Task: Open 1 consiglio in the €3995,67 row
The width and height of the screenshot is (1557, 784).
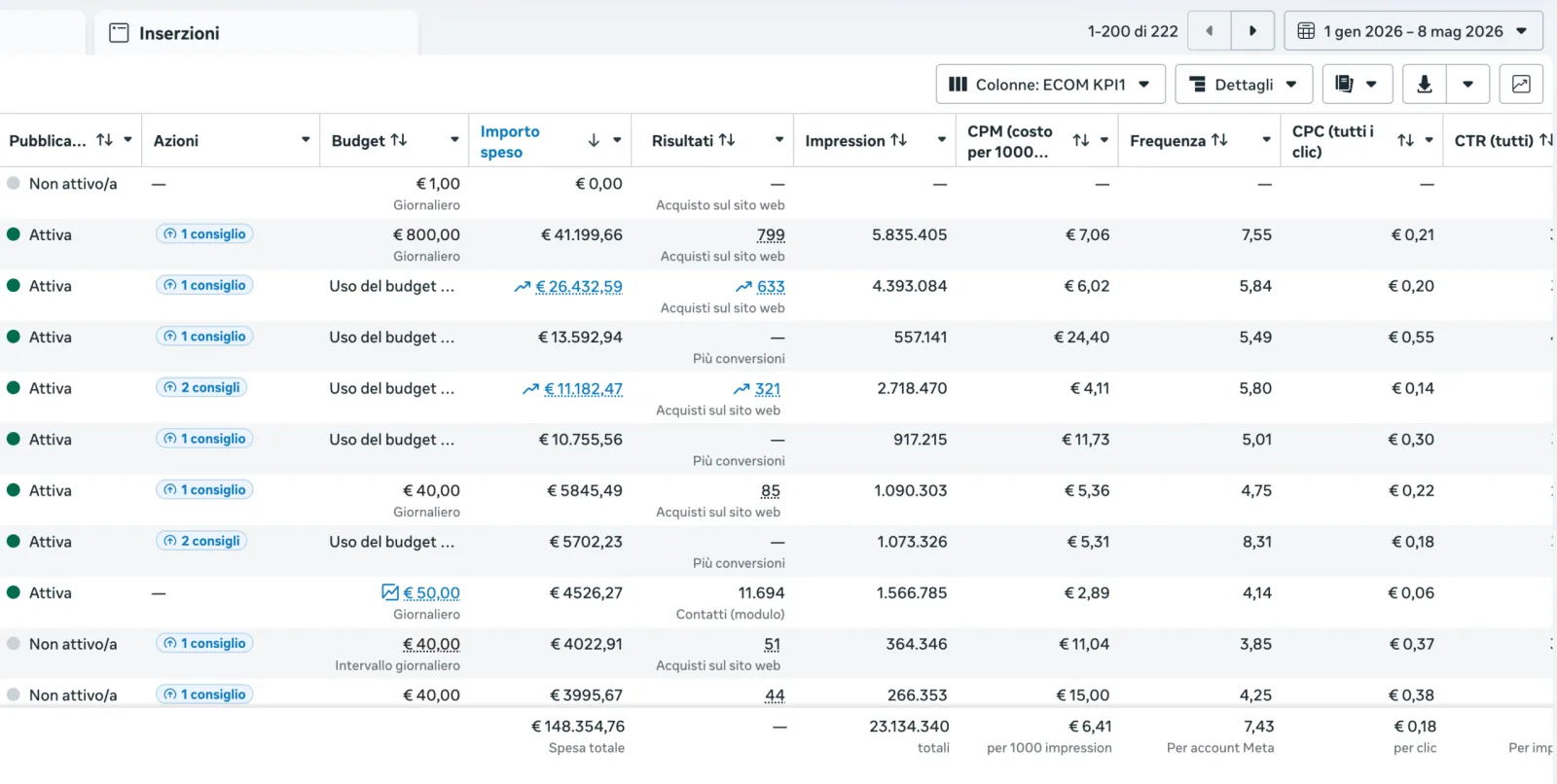Action: tap(204, 695)
